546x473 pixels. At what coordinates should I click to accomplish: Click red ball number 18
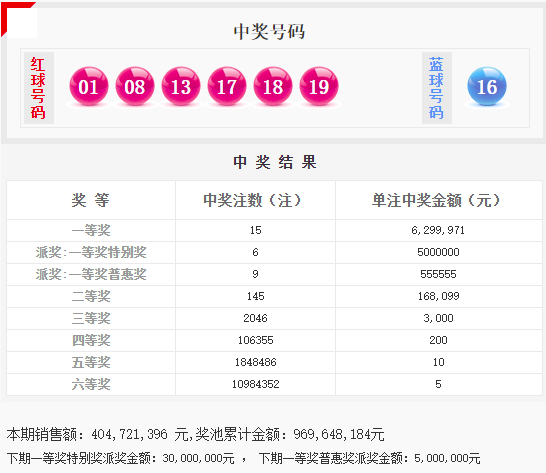(x=273, y=86)
